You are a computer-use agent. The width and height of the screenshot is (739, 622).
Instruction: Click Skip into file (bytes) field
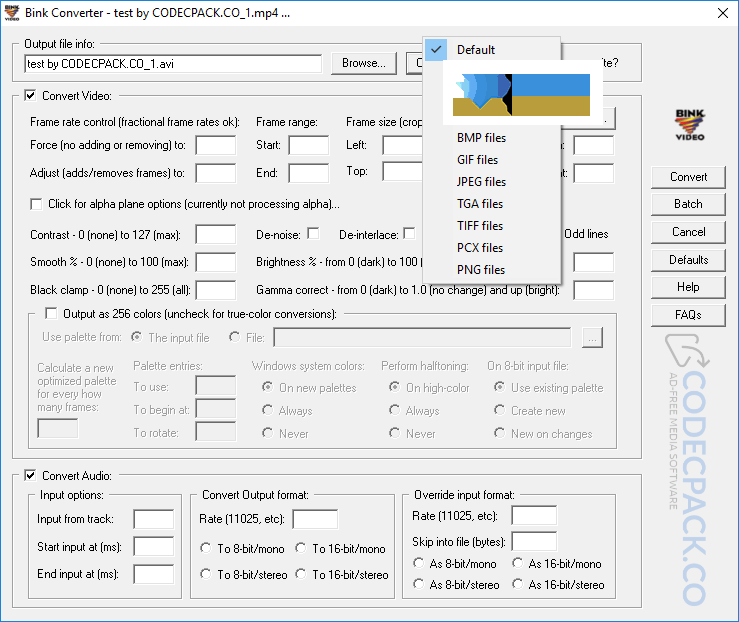534,541
